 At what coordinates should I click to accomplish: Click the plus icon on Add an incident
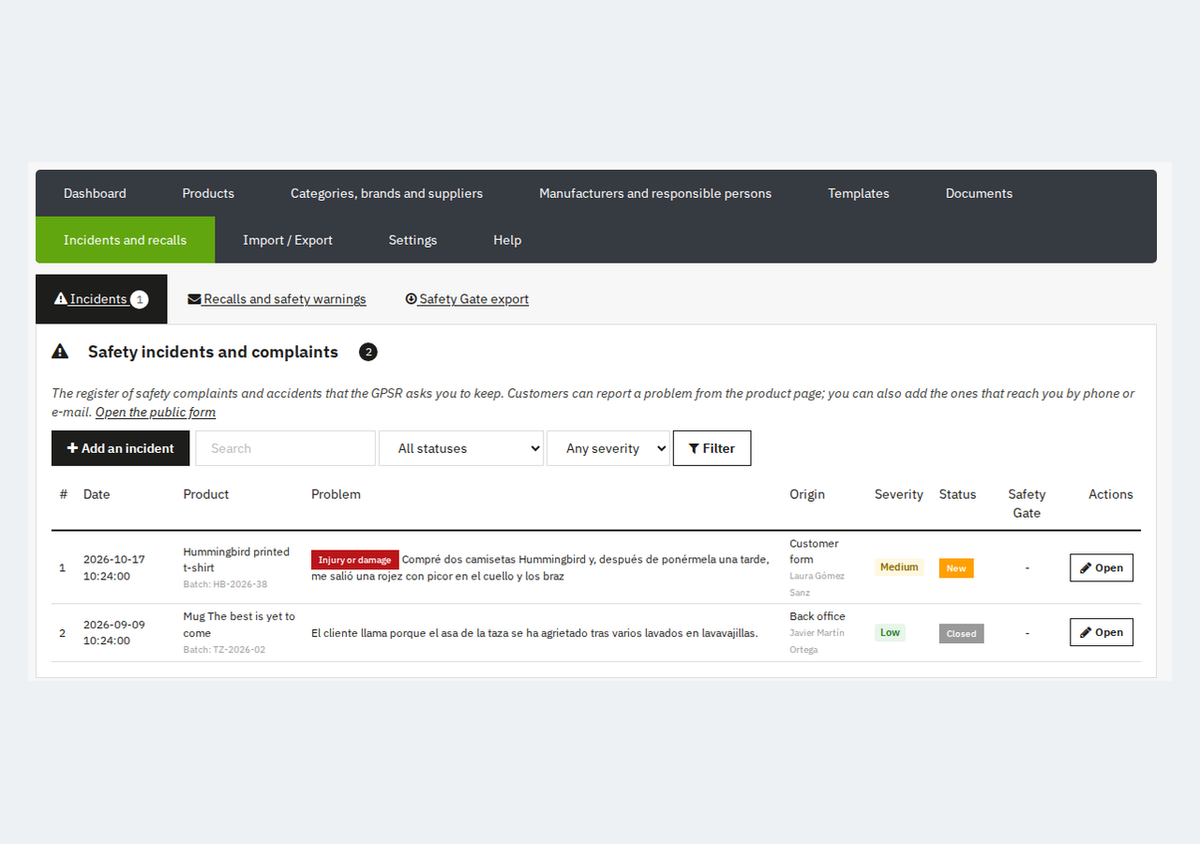(72, 448)
